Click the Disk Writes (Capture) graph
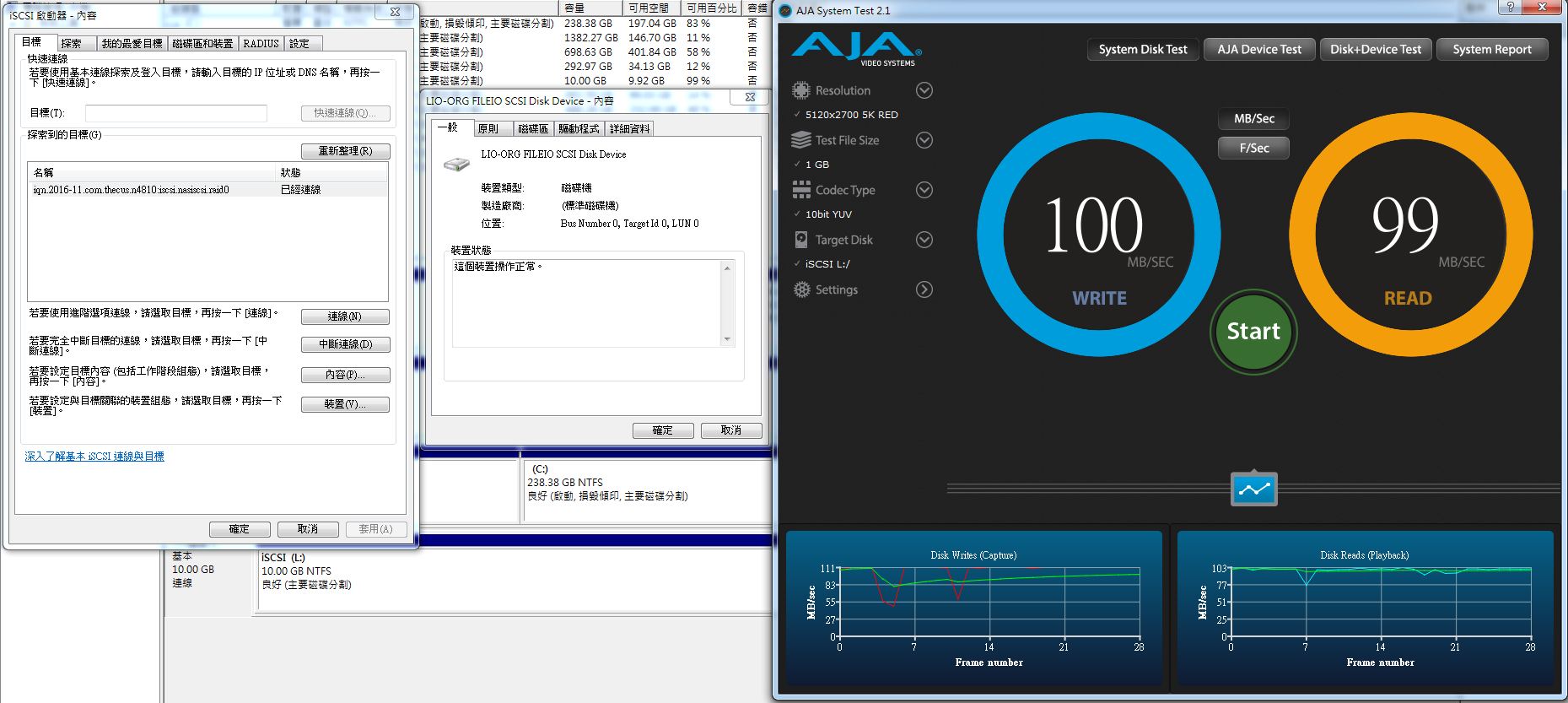This screenshot has height=703, width=1568. (x=973, y=607)
